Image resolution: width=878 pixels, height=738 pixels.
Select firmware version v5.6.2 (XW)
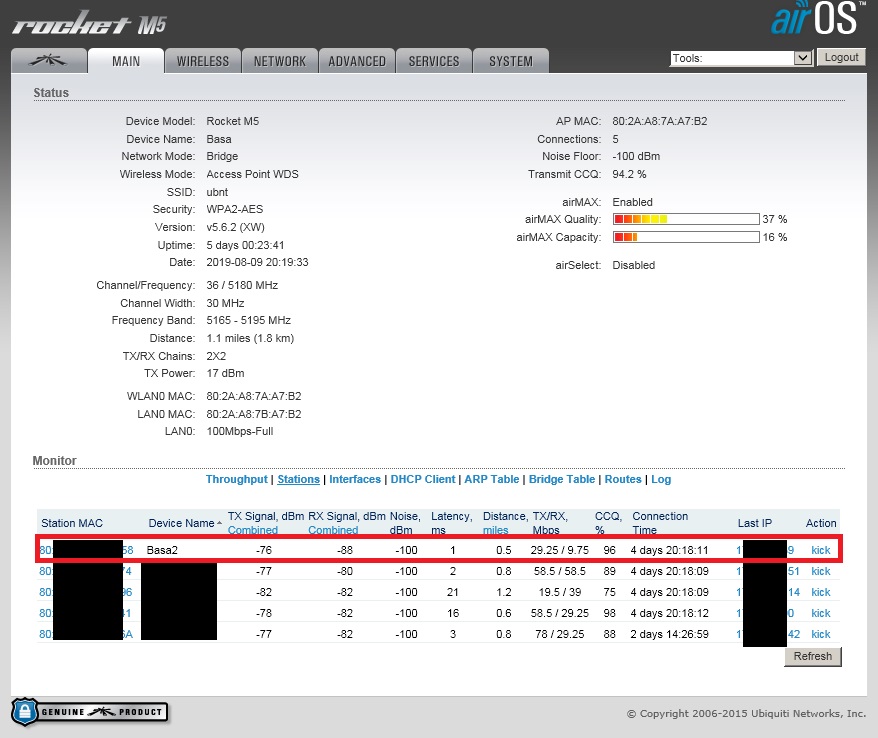pos(235,227)
